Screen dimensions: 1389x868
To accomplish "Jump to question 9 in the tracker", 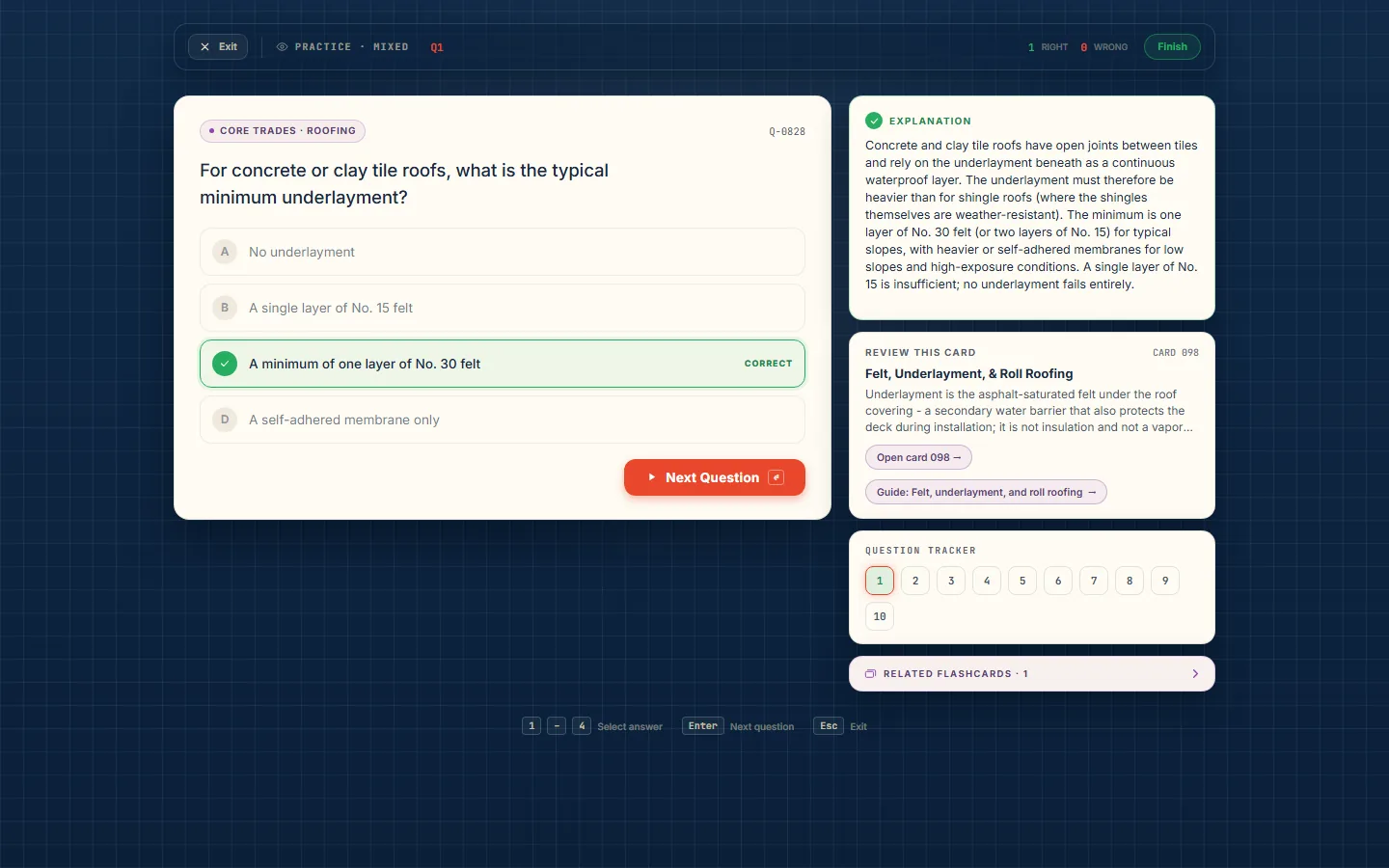I will coord(1165,581).
